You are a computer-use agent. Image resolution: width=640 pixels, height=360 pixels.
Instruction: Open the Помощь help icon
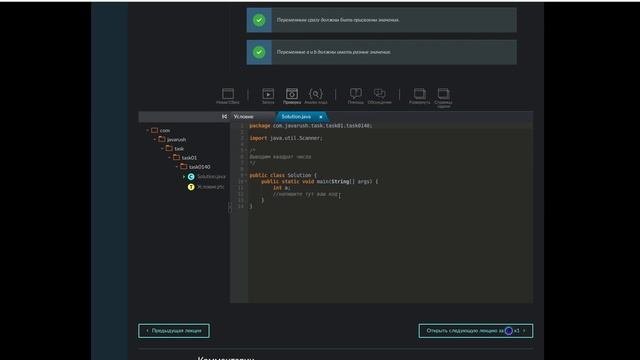[x=356, y=96]
